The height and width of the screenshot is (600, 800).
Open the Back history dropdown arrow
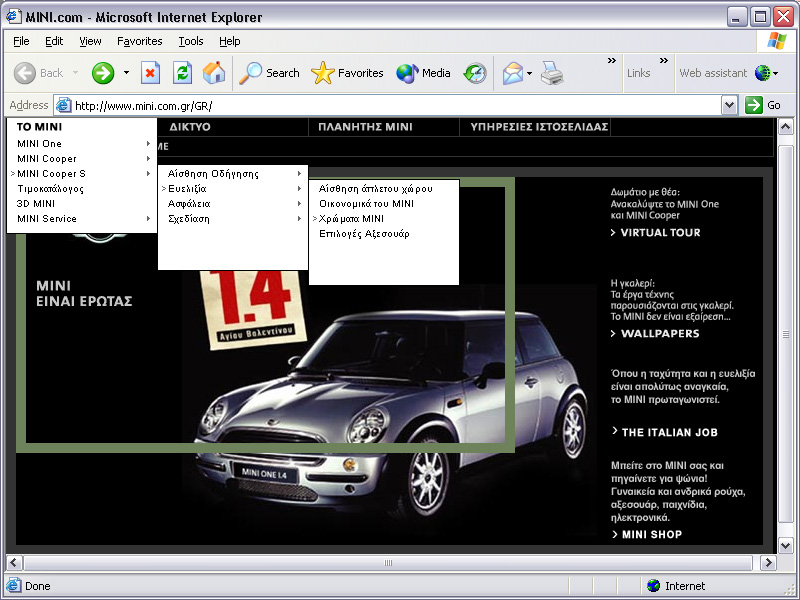76,73
